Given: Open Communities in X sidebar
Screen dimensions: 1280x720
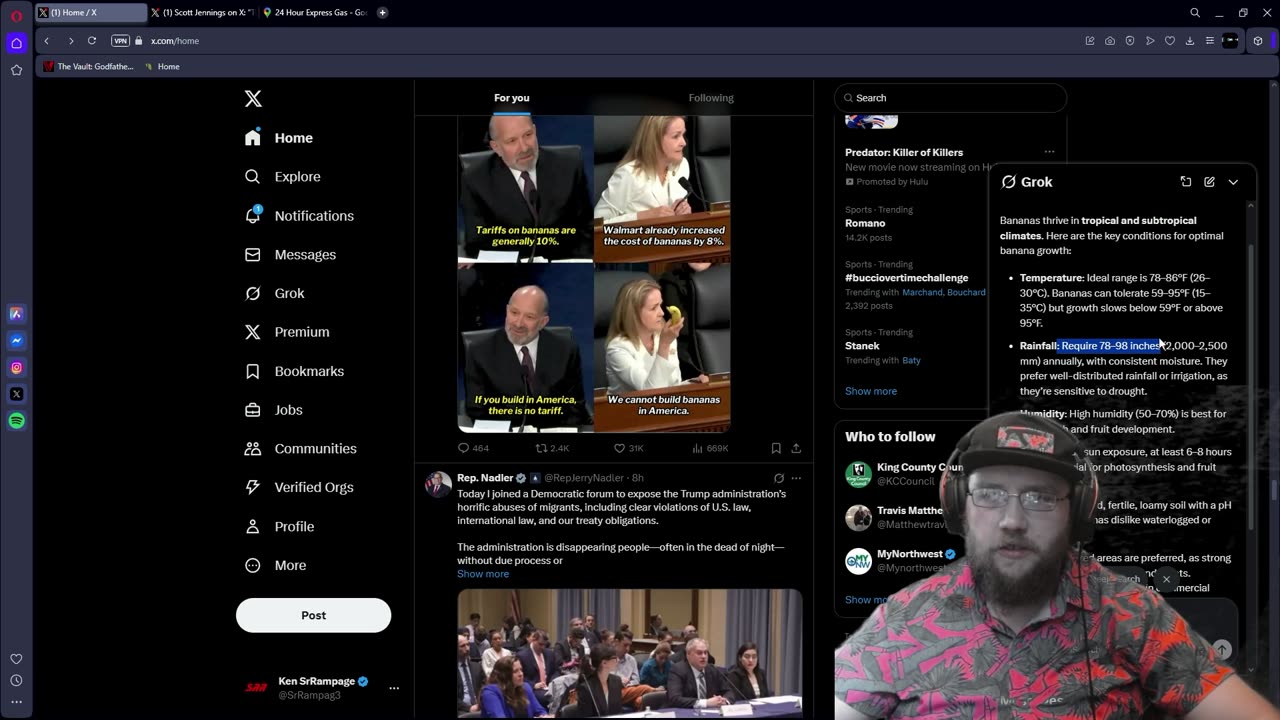Looking at the screenshot, I should click(301, 449).
